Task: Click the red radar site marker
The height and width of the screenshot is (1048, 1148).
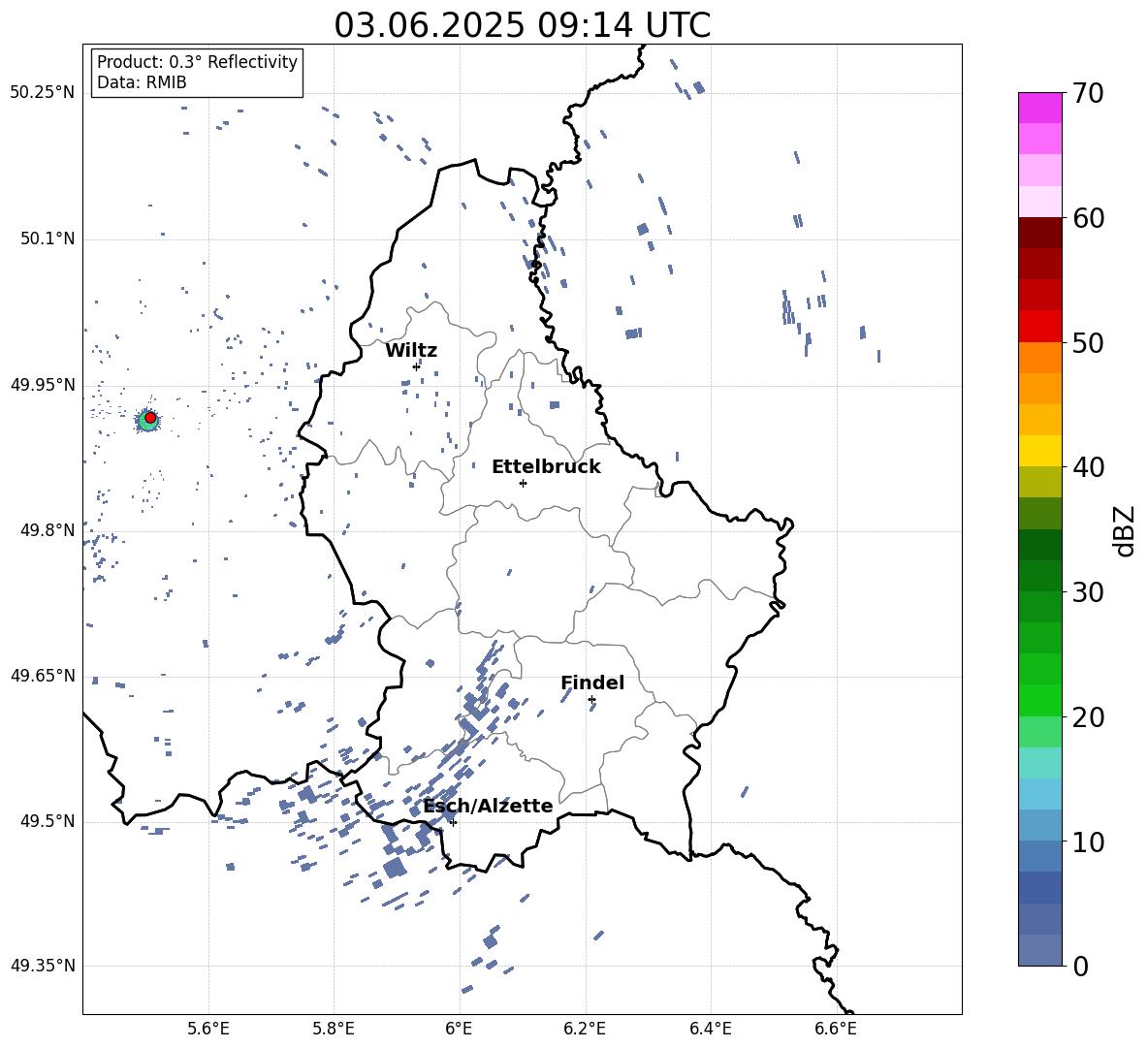Action: click(x=150, y=417)
